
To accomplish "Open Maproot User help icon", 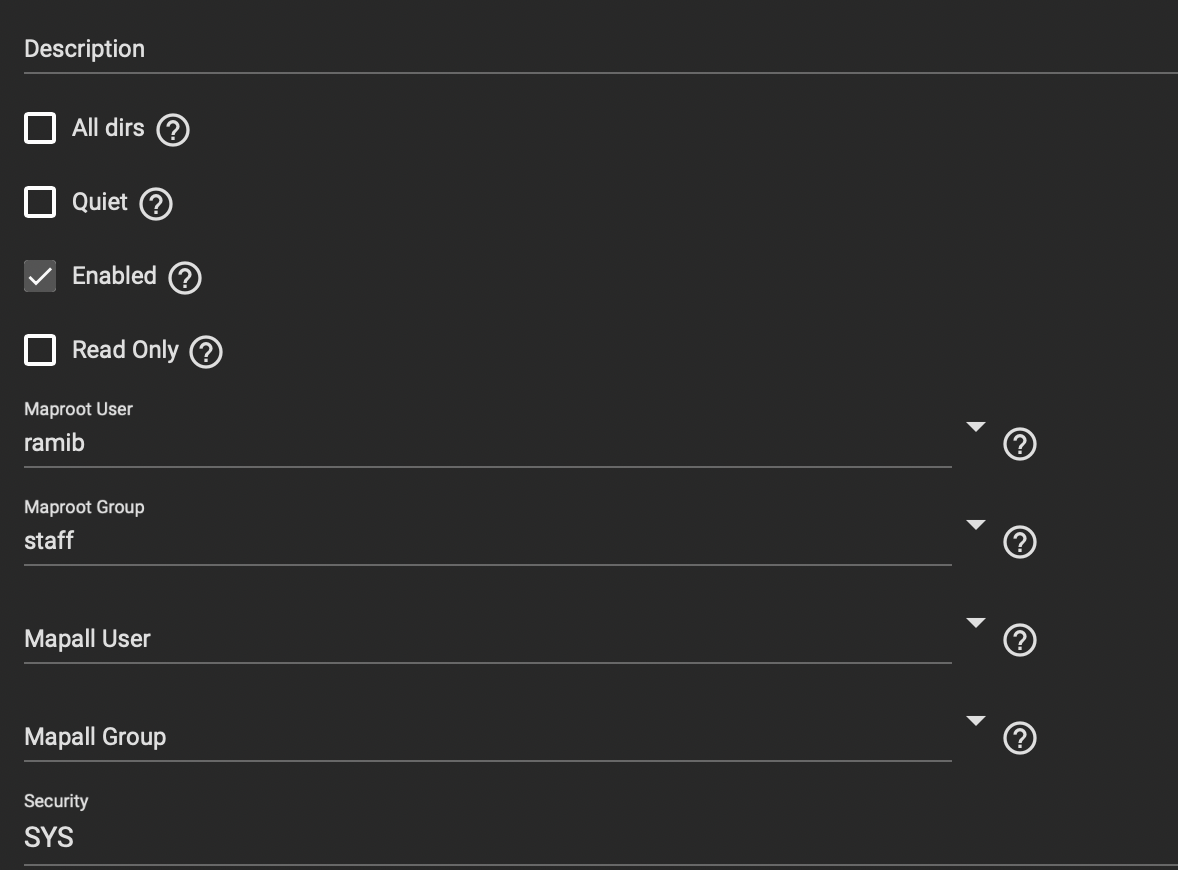I will (x=1019, y=444).
